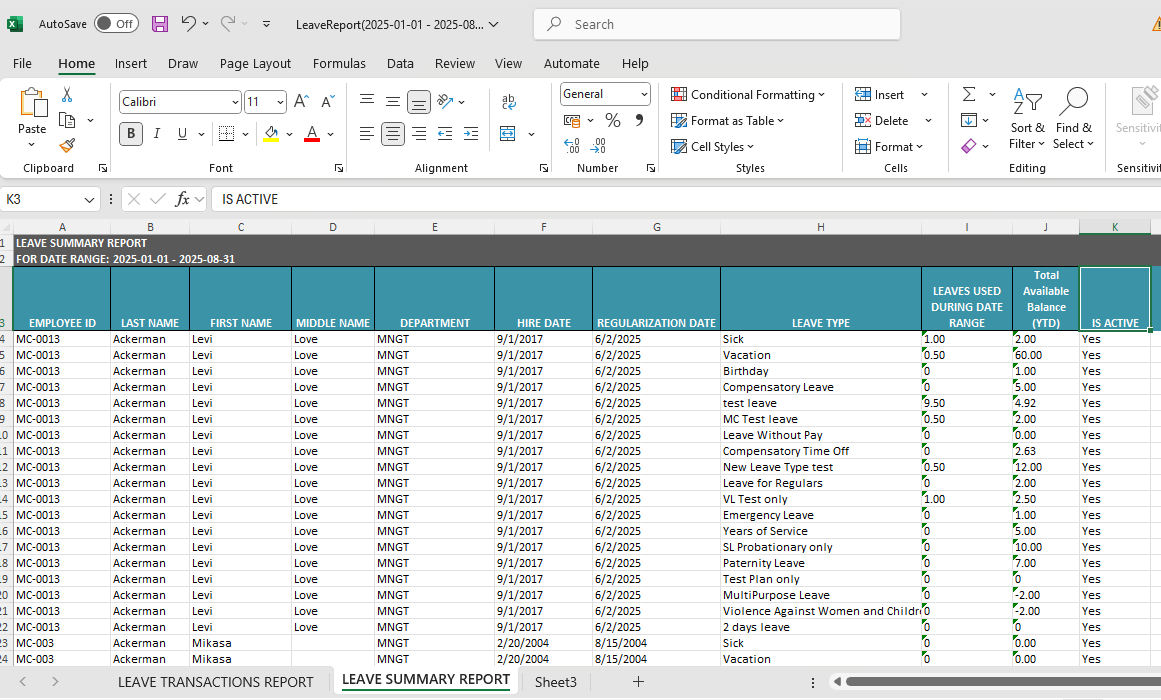Click the Save icon in title bar

[x=160, y=23]
